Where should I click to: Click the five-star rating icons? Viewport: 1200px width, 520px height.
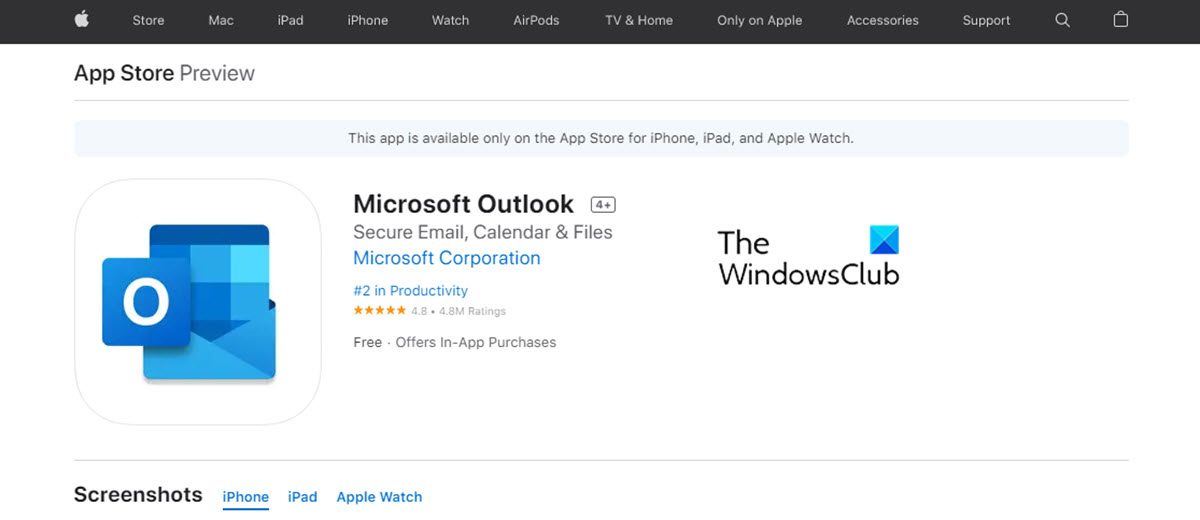(x=380, y=311)
